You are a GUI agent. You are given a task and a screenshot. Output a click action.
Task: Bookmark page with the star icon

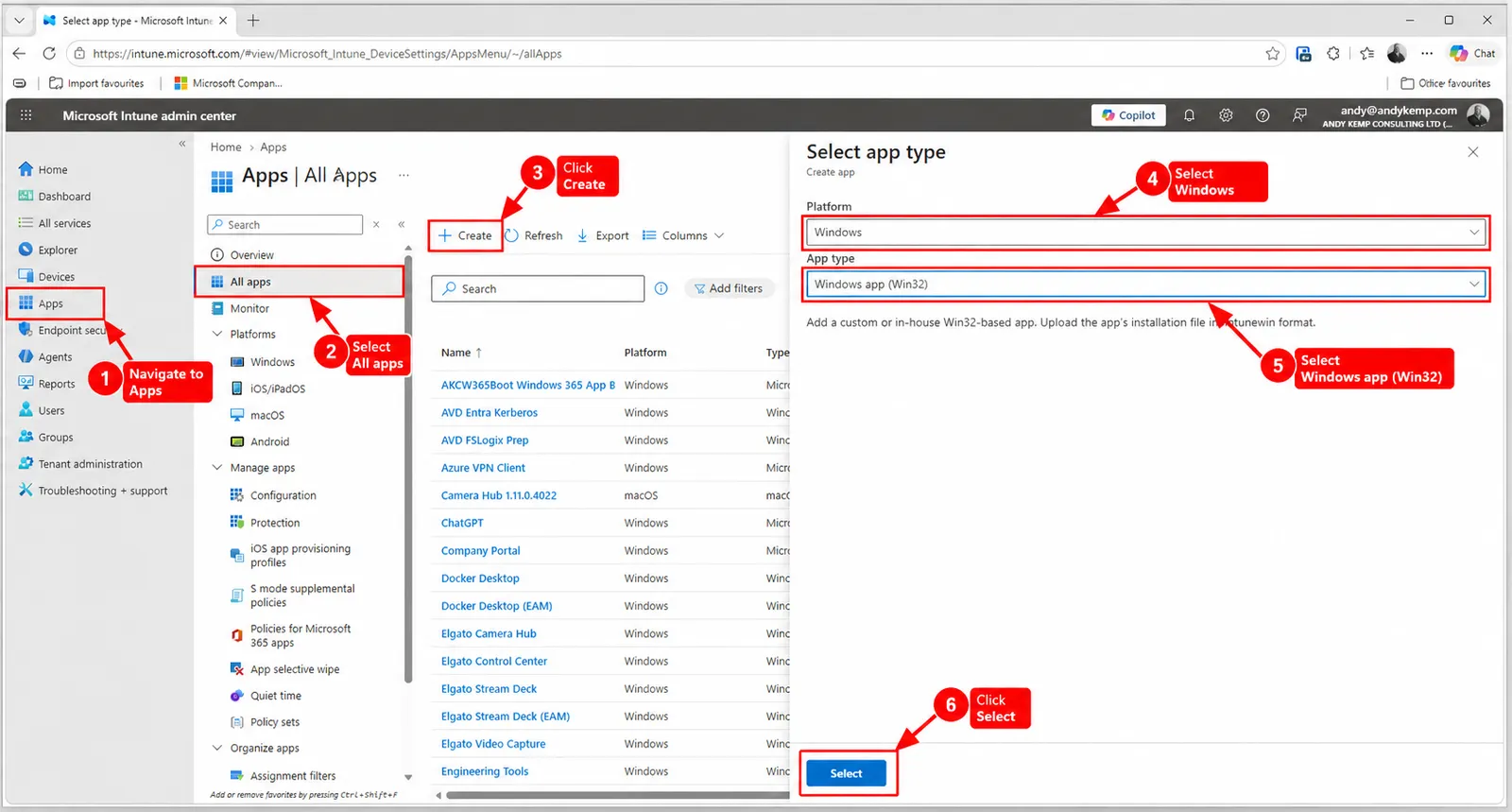[x=1273, y=54]
